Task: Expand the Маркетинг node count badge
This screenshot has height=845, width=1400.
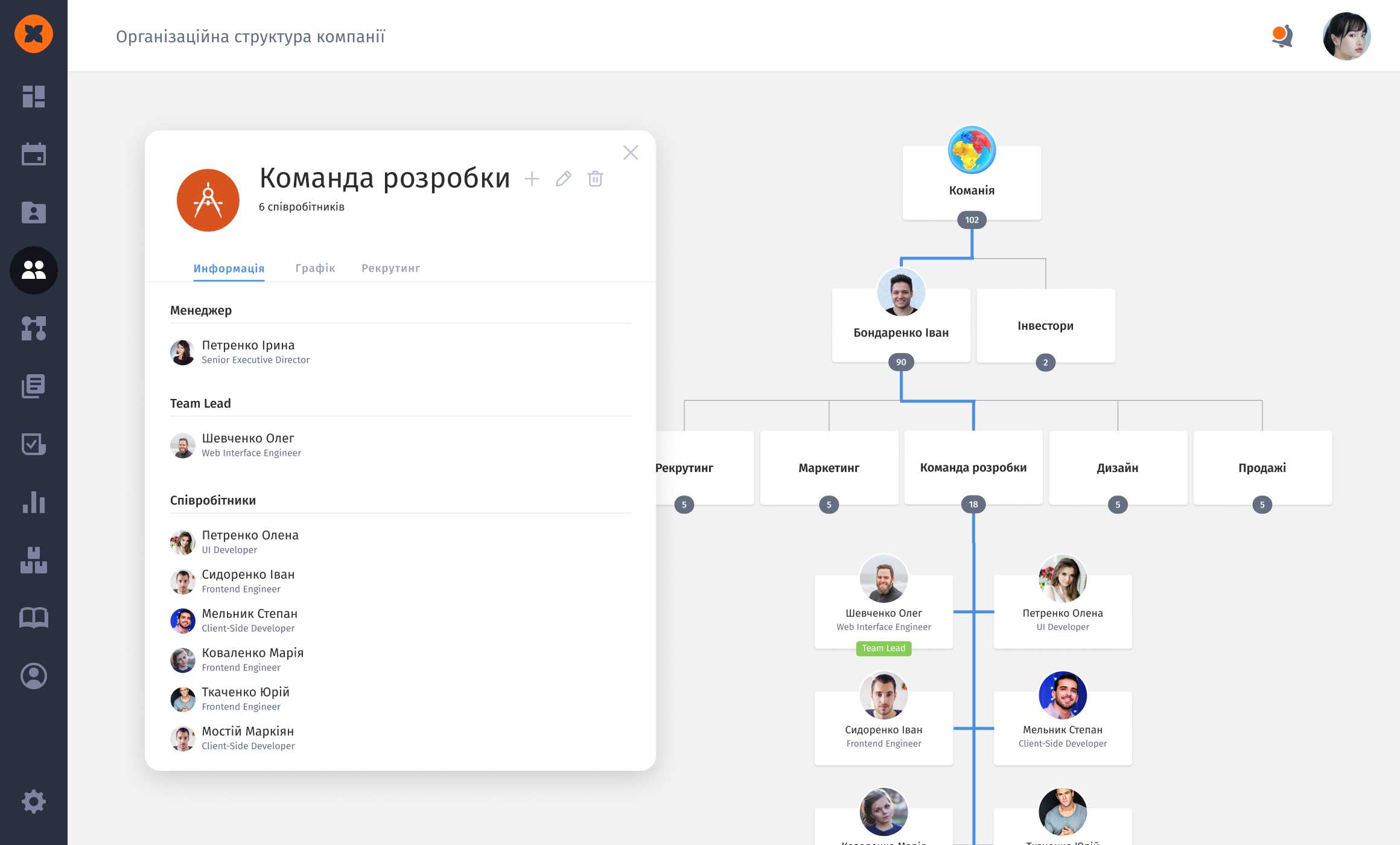Action: pyautogui.click(x=829, y=505)
